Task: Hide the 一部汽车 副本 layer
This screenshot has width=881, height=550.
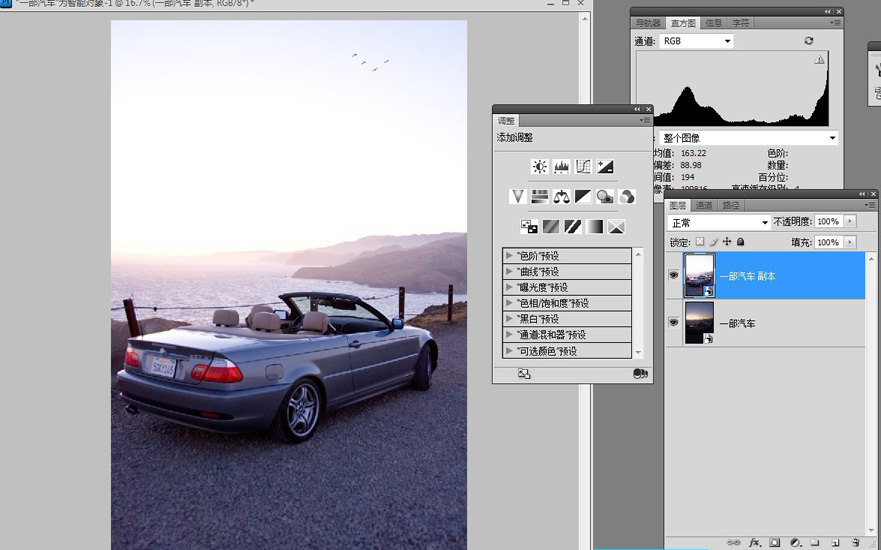Action: pyautogui.click(x=674, y=275)
